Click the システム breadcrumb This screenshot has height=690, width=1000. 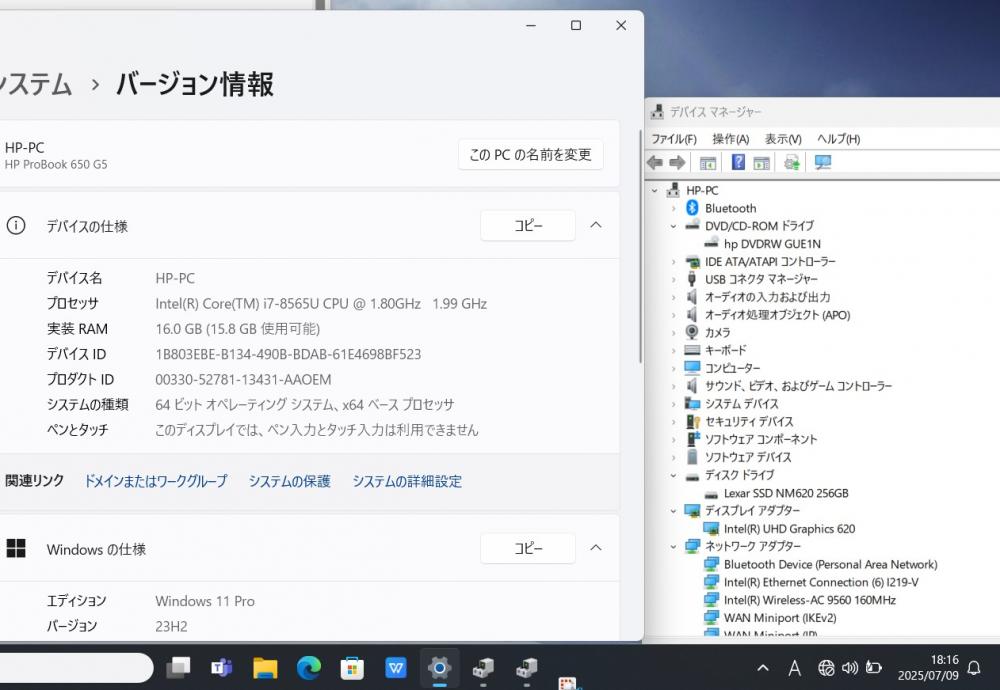[36, 84]
